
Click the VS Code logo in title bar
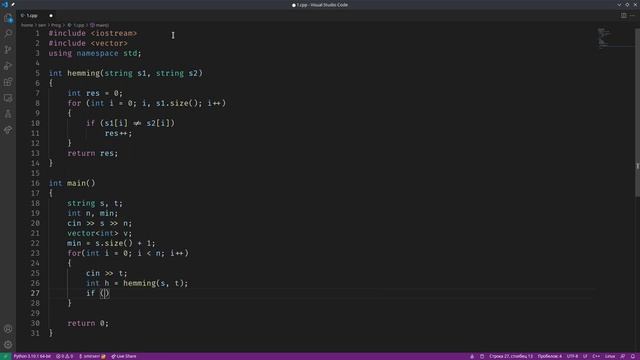point(4,4)
